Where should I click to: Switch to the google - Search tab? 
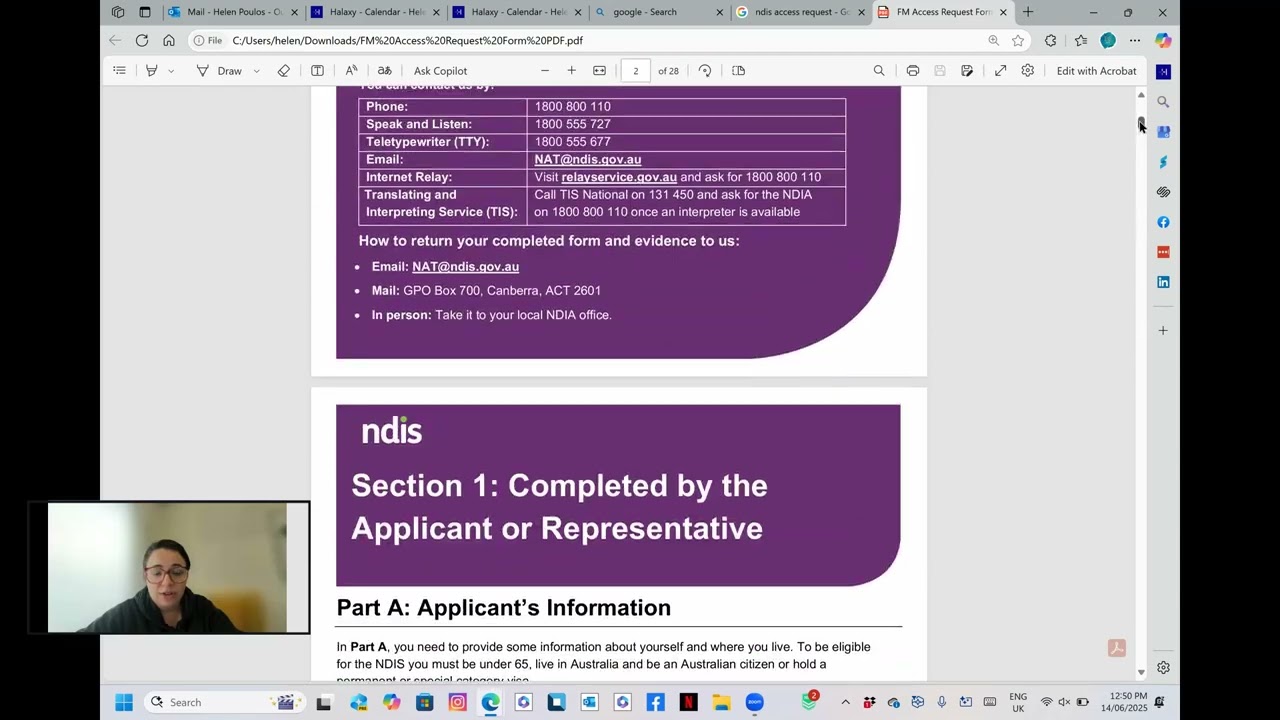tap(658, 12)
